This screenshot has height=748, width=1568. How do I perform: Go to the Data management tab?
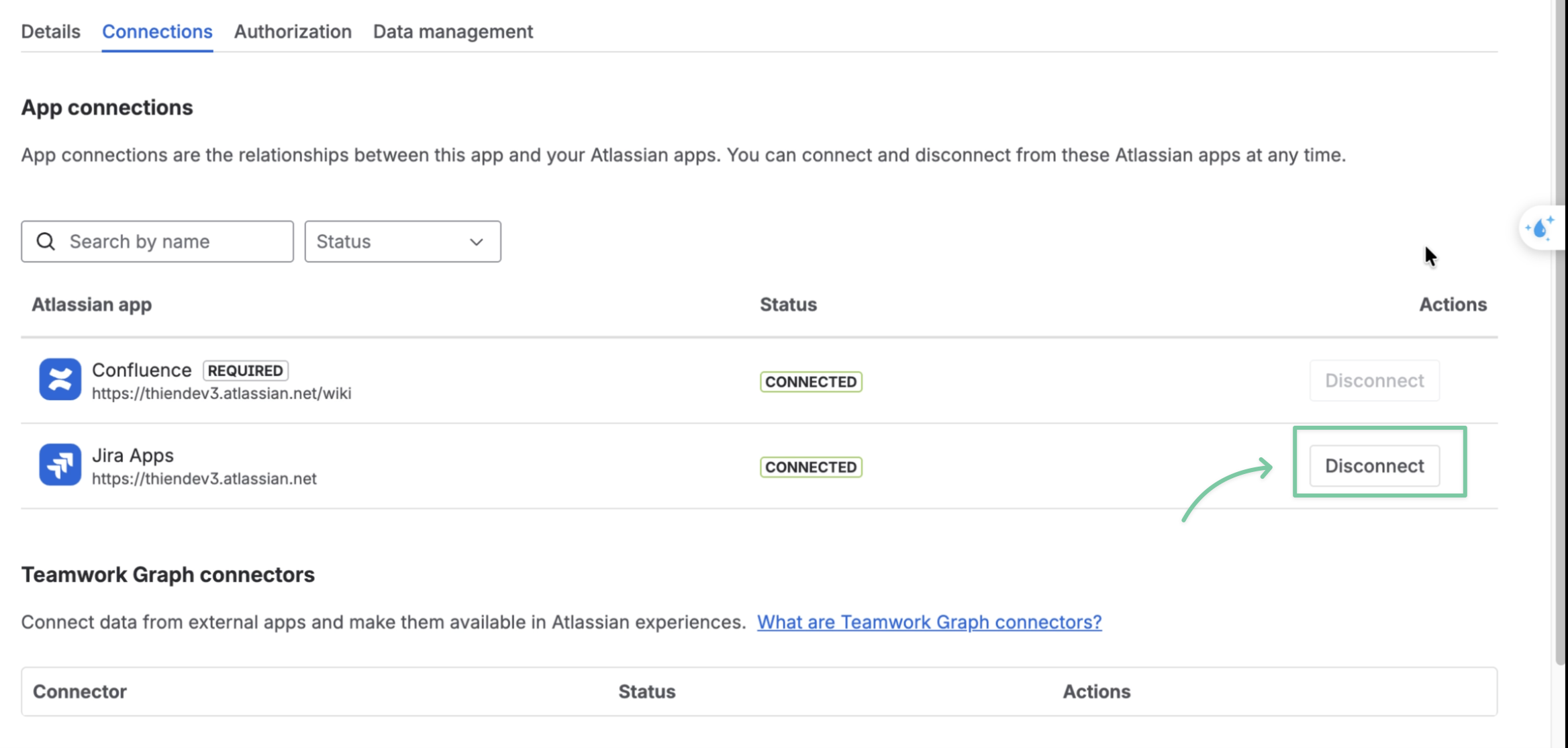coord(453,32)
